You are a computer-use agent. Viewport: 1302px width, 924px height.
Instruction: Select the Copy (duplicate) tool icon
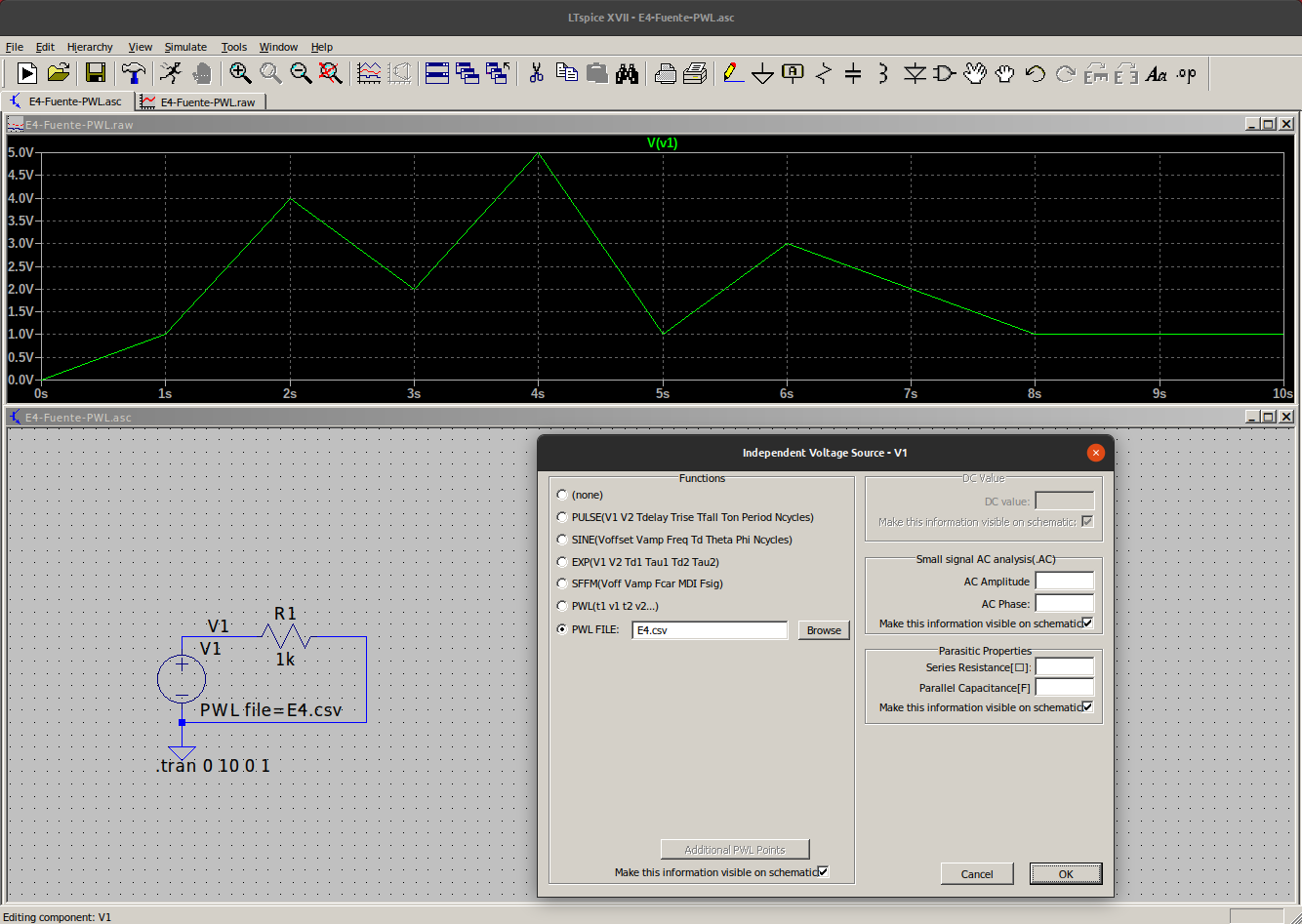[567, 73]
